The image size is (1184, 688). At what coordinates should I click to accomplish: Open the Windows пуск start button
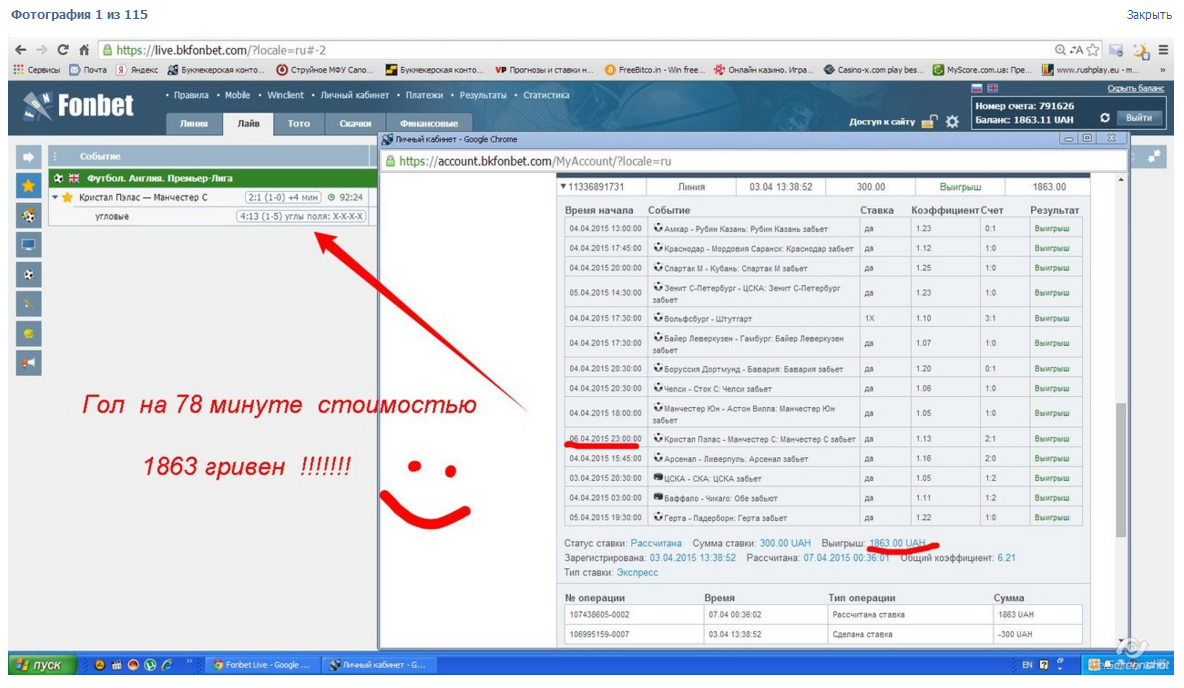click(42, 665)
